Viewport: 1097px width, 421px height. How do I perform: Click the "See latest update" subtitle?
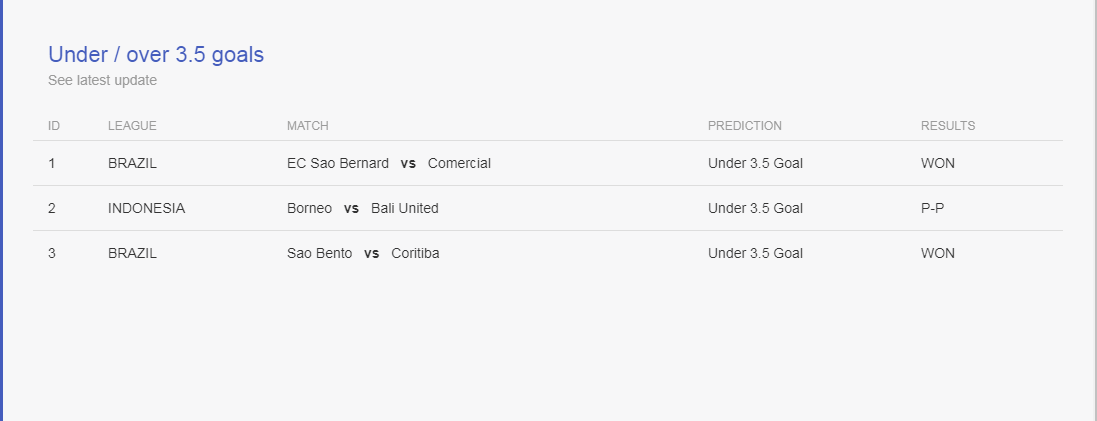click(102, 80)
